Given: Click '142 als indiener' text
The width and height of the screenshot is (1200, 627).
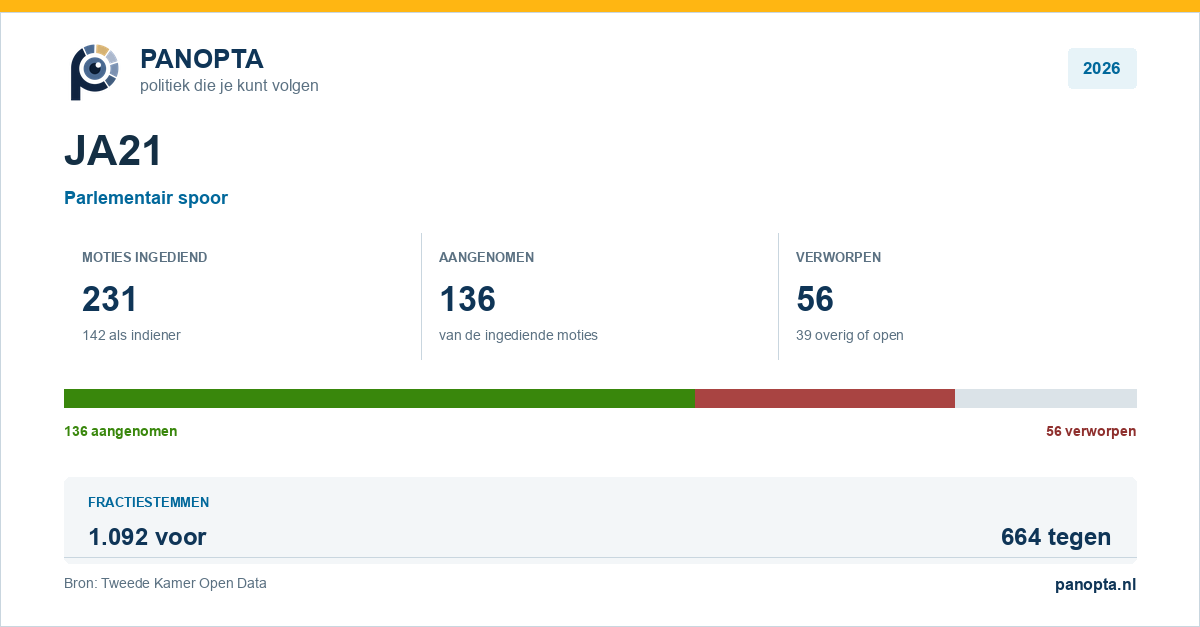Looking at the screenshot, I should 131,335.
